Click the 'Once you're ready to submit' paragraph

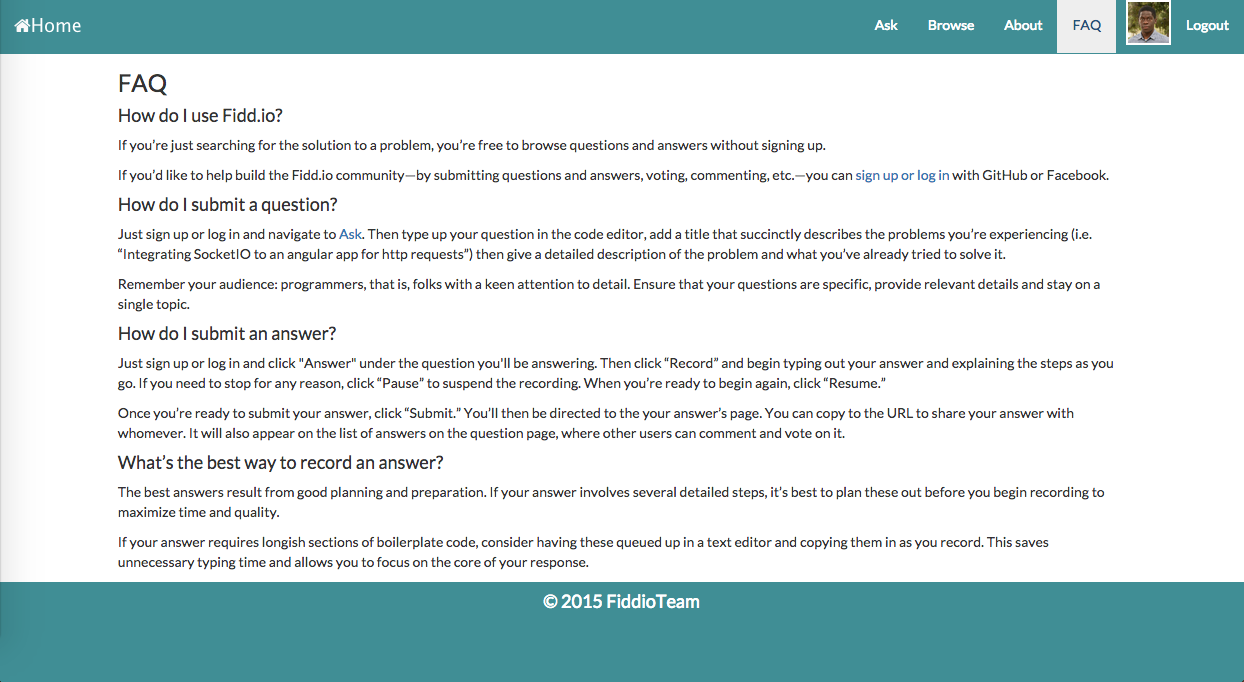596,423
